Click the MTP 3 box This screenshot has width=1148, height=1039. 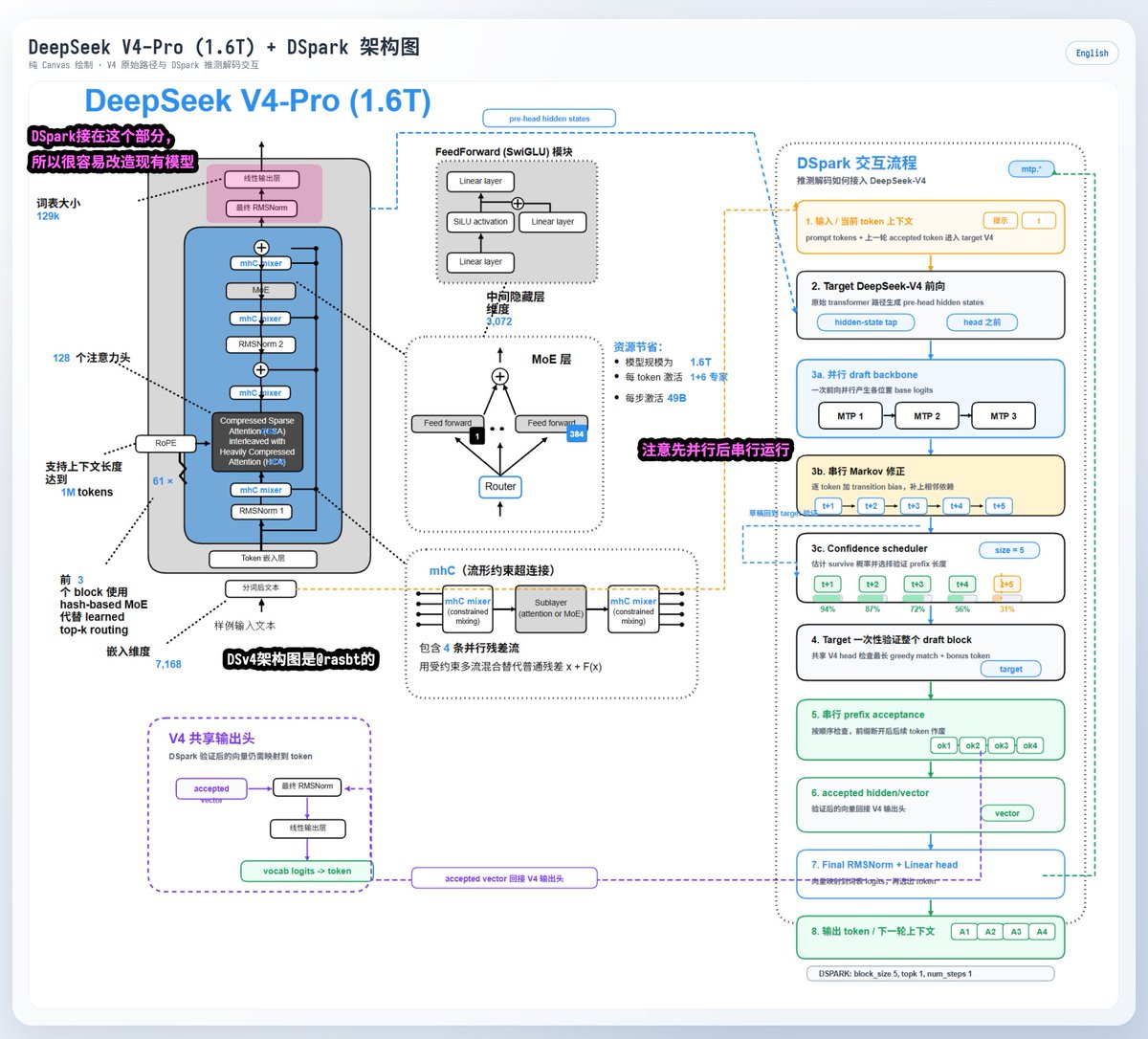(1004, 416)
